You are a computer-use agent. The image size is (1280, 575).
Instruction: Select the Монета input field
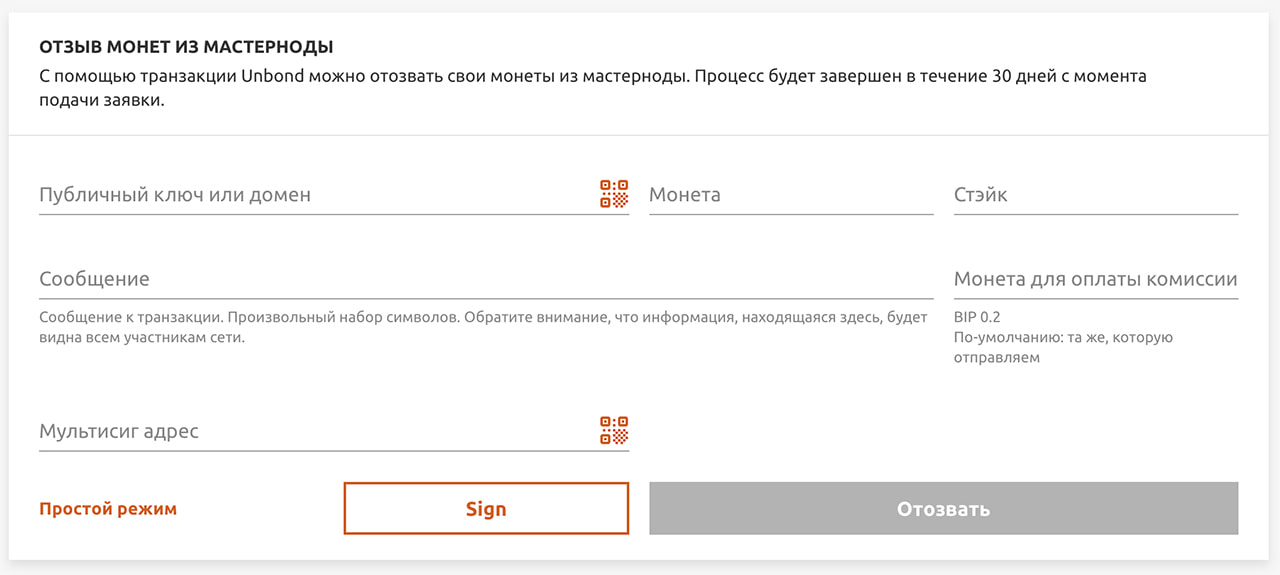click(791, 195)
